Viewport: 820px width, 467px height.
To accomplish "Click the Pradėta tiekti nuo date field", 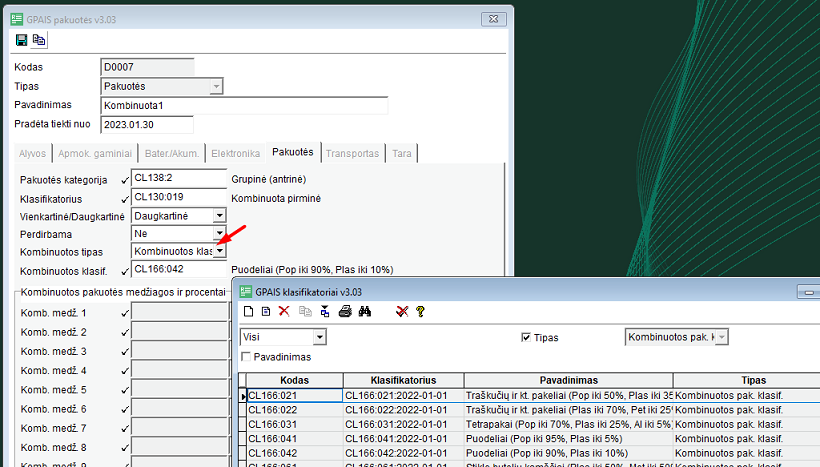I will click(x=147, y=124).
